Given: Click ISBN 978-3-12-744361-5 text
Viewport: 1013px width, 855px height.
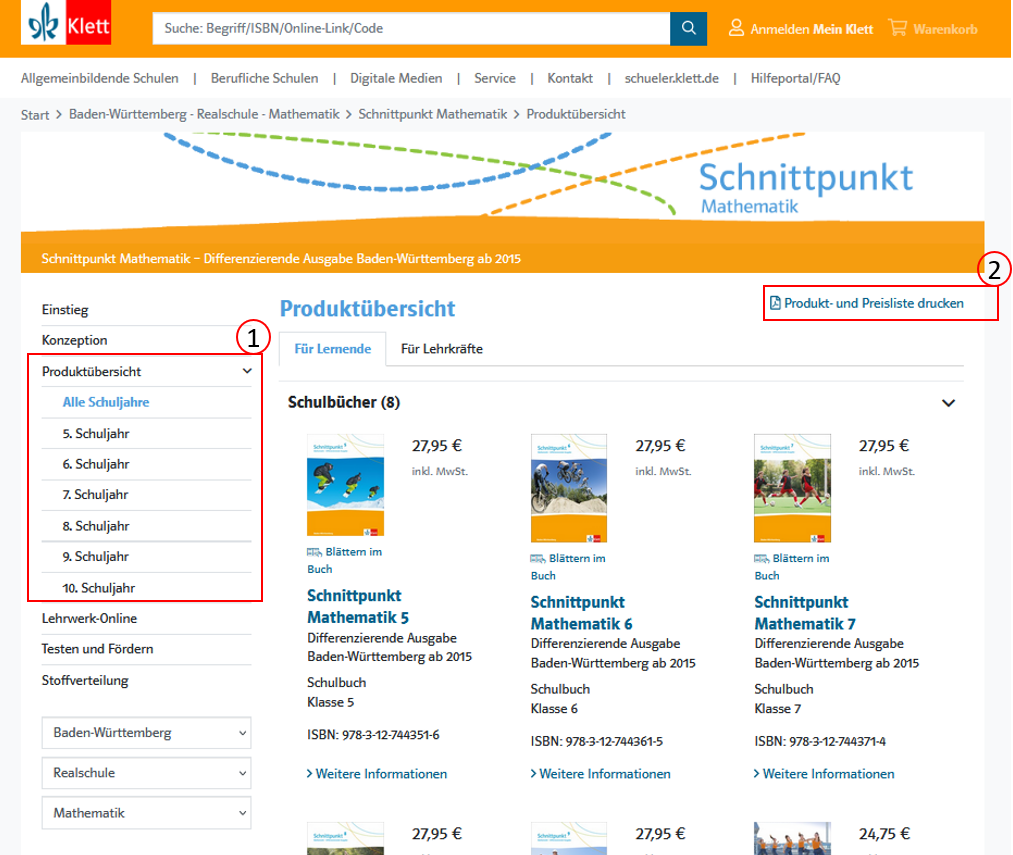Looking at the screenshot, I should pos(597,741).
